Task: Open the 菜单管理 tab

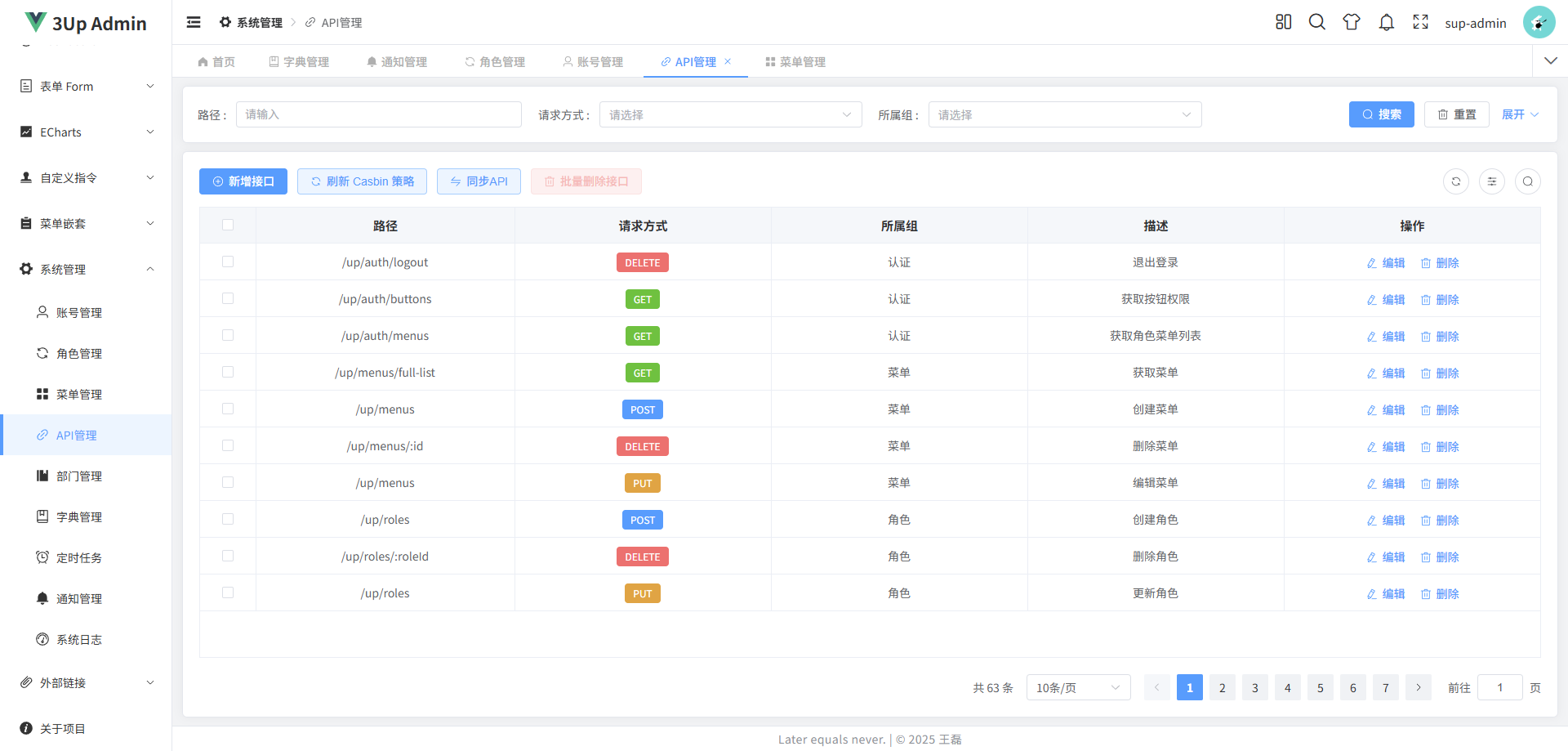Action: (795, 61)
